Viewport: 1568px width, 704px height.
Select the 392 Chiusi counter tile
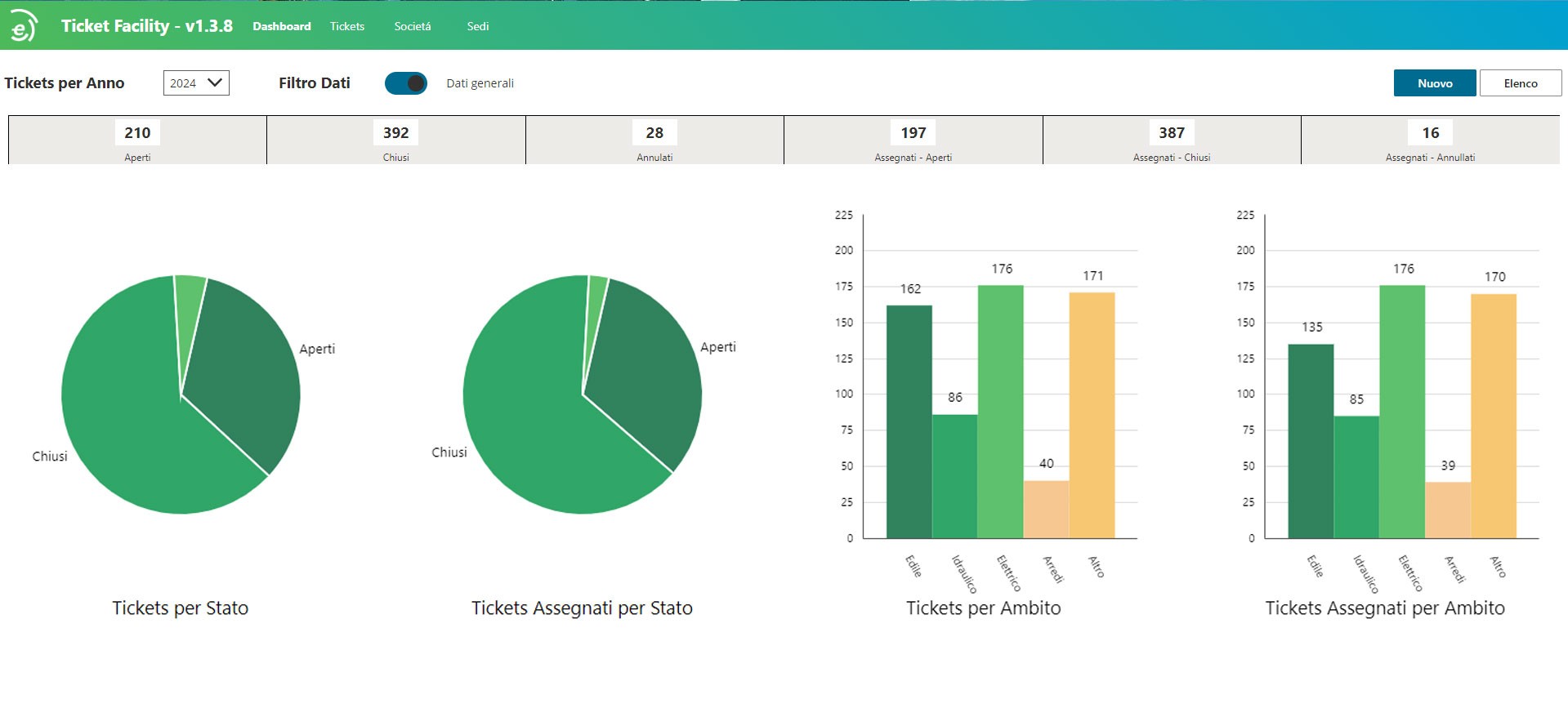click(x=396, y=140)
